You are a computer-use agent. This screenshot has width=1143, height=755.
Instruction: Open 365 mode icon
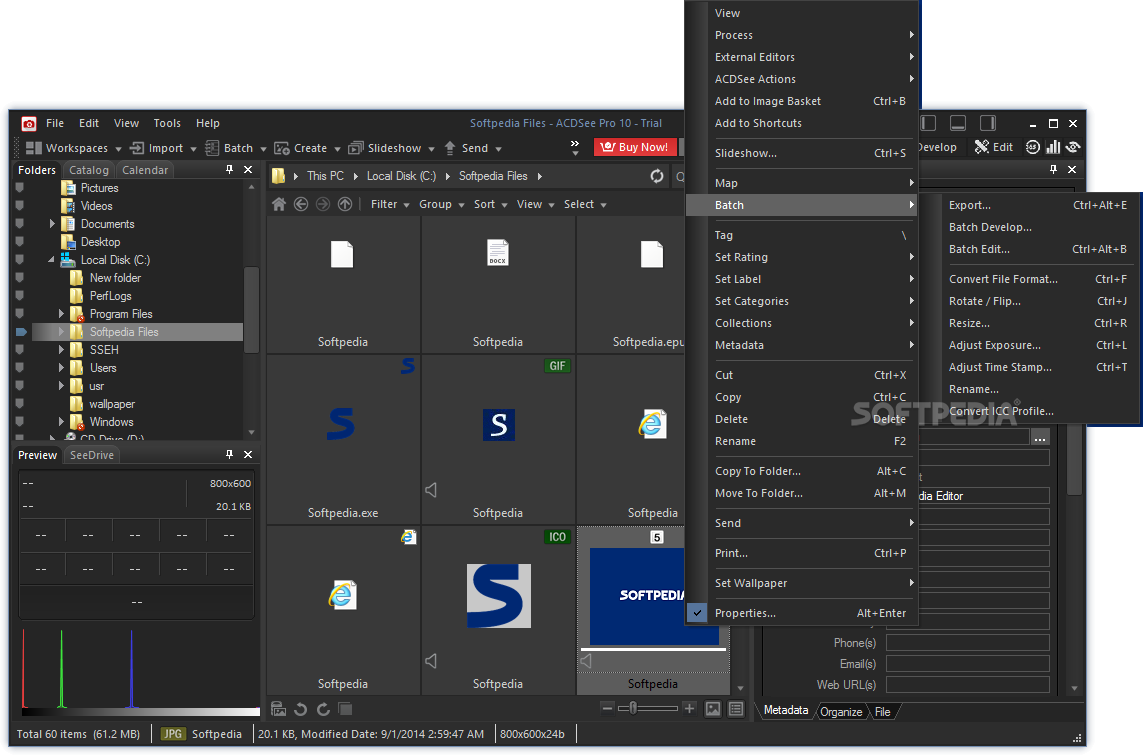pyautogui.click(x=1033, y=147)
